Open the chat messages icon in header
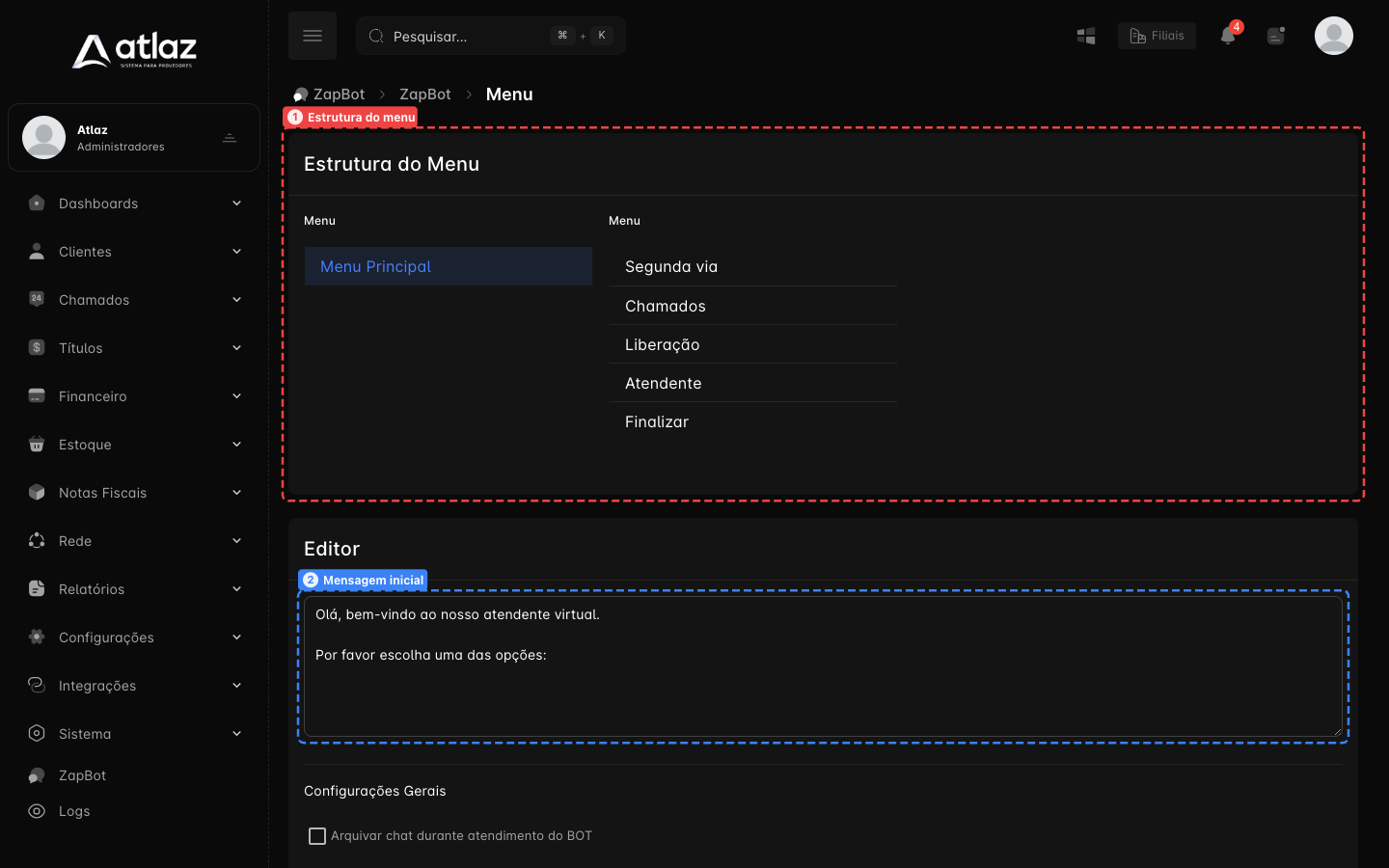The image size is (1389, 868). pos(1276,36)
